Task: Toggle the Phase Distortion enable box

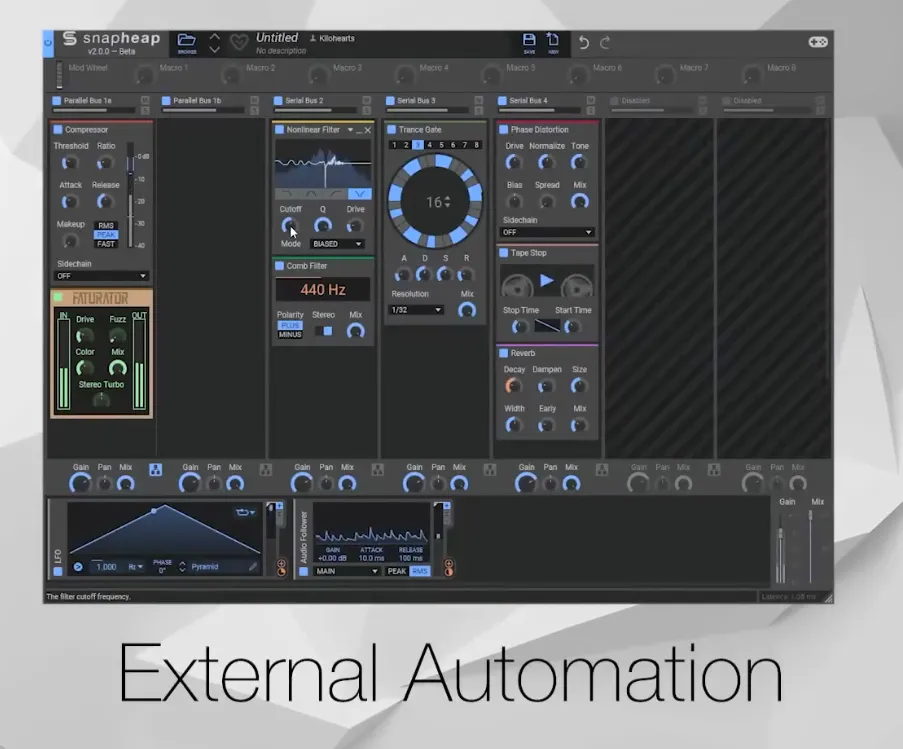Action: click(503, 130)
